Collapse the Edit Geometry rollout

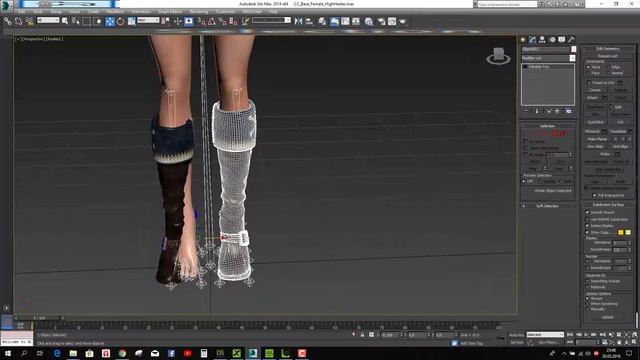point(608,49)
